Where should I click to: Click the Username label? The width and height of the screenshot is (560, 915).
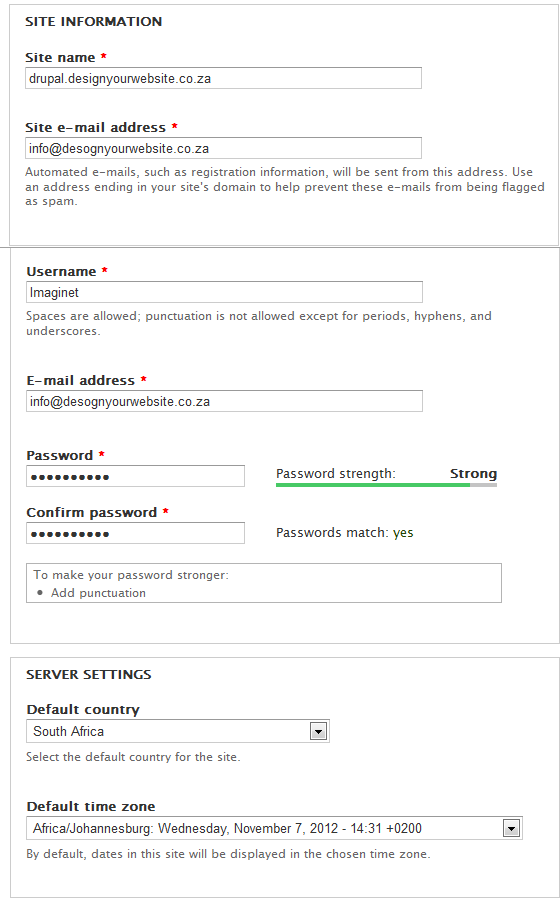coord(61,271)
